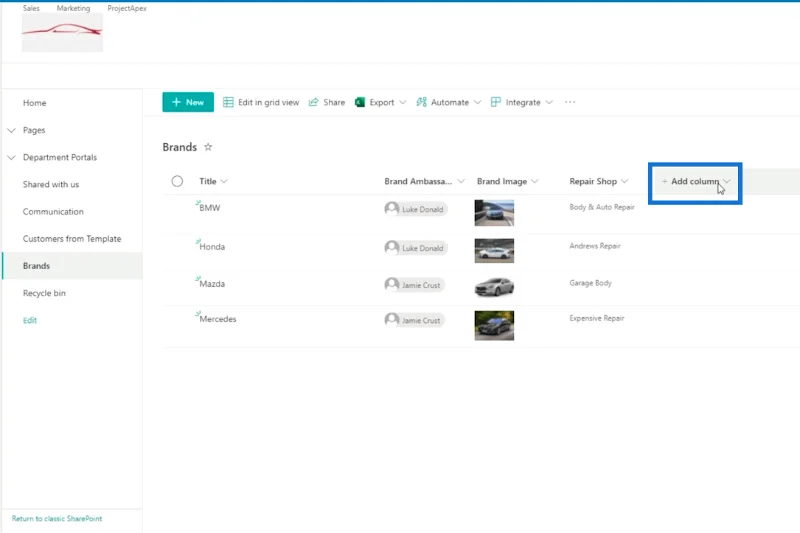Click the Edit navigation link

(x=30, y=320)
